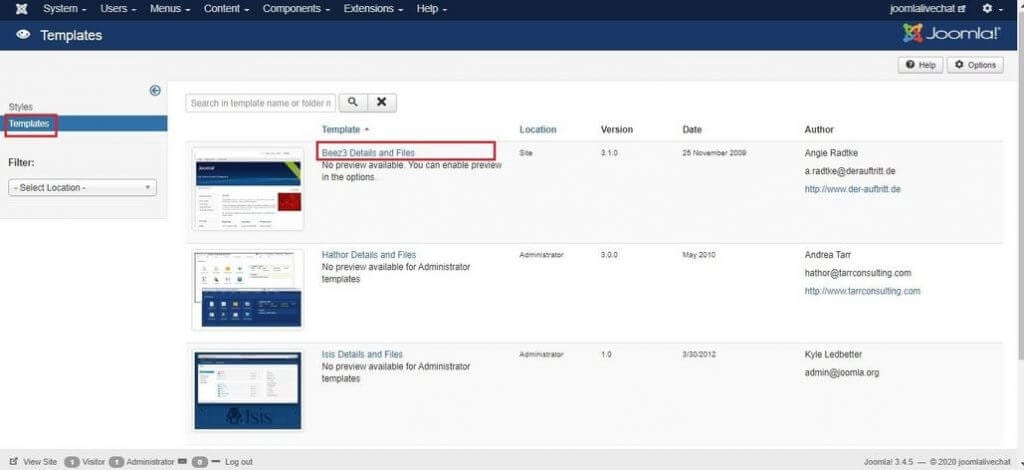1024x470 pixels.
Task: Clear the search with the X button
Action: [x=382, y=103]
